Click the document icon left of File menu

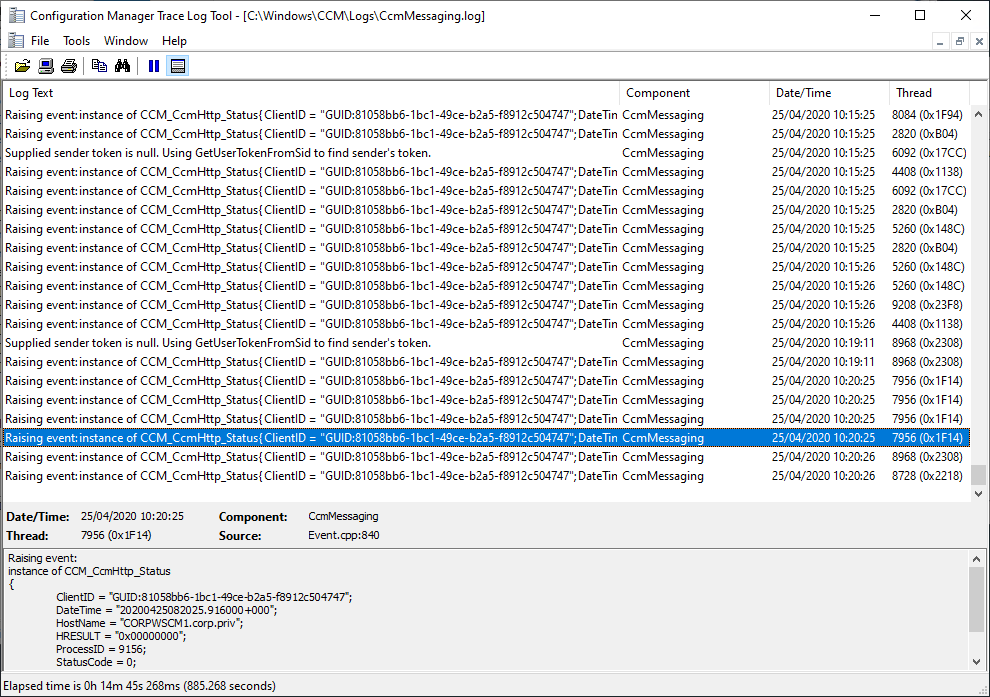coord(15,41)
